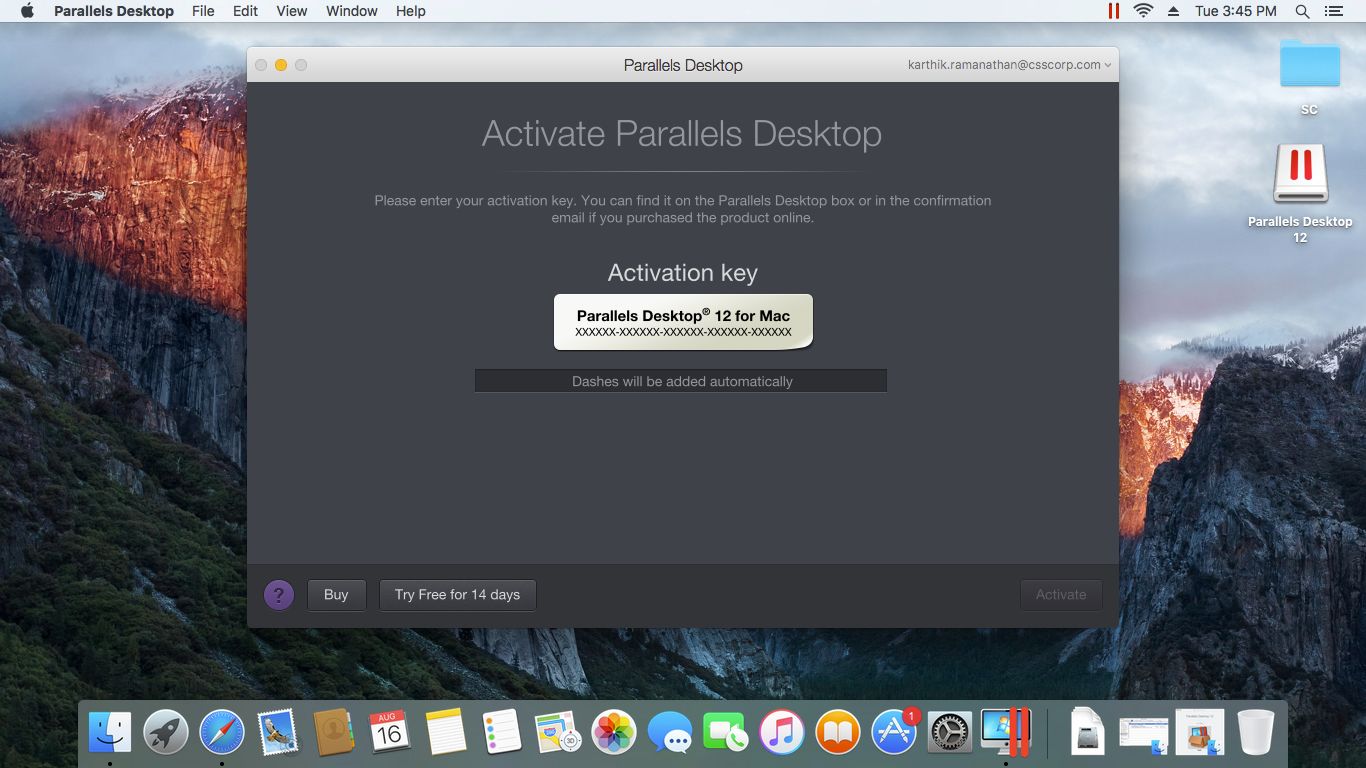The width and height of the screenshot is (1366, 768).
Task: Click the Tue 3:45 PM clock
Action: coord(1236,11)
